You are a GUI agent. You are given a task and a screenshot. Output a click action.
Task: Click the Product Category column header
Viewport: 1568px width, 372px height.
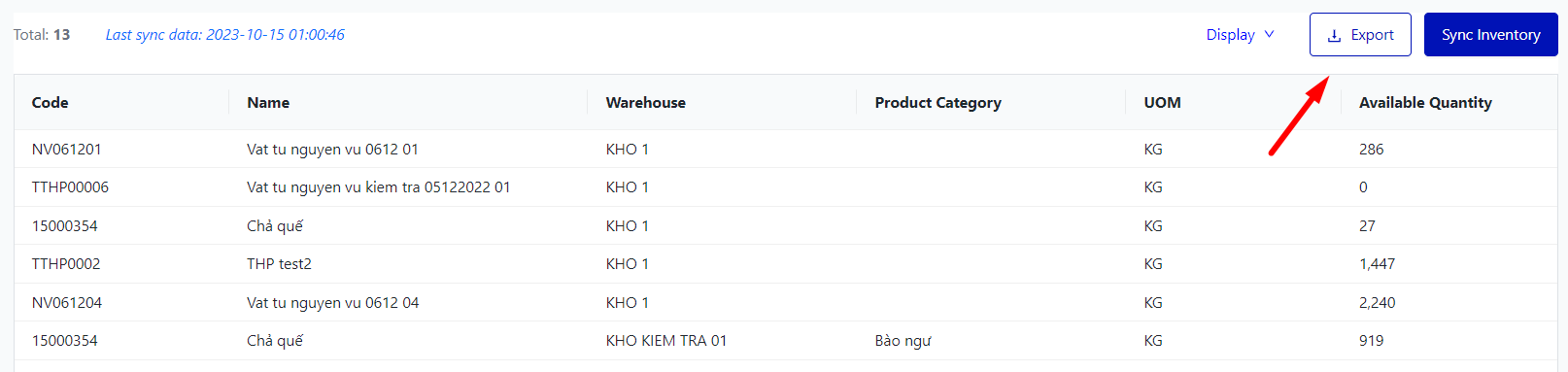point(937,102)
